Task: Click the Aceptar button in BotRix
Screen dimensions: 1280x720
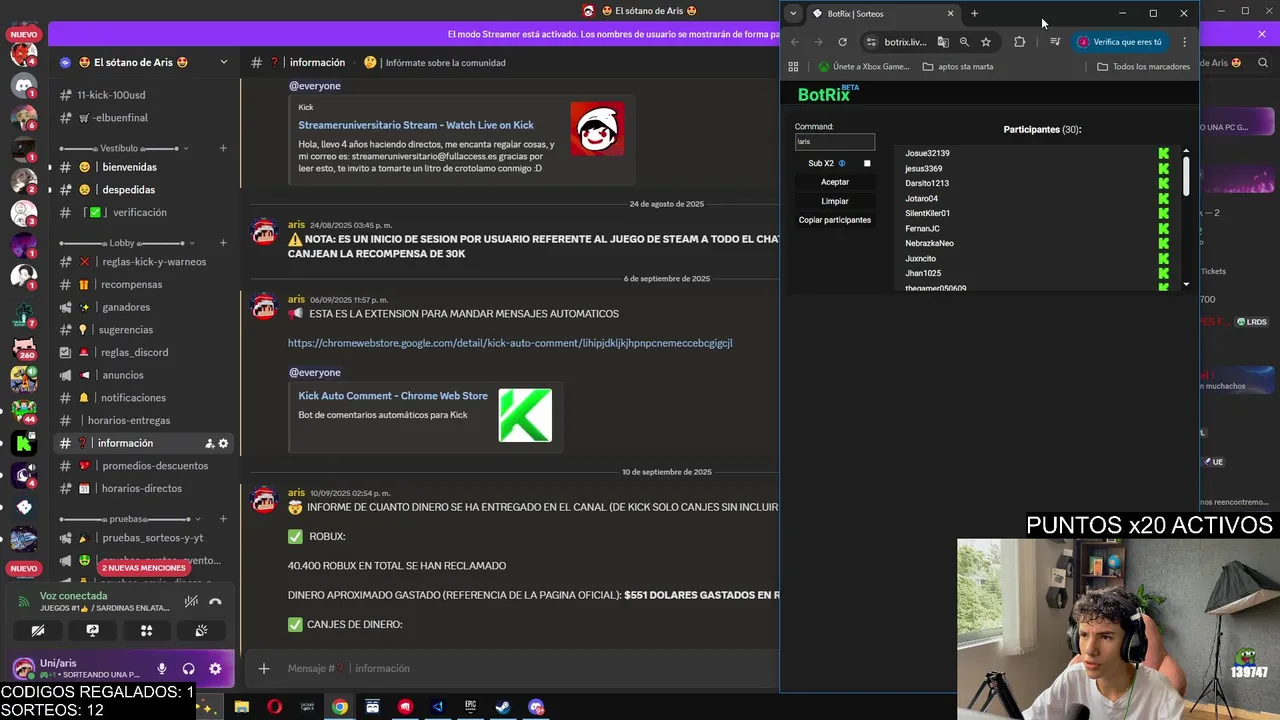Action: click(835, 182)
